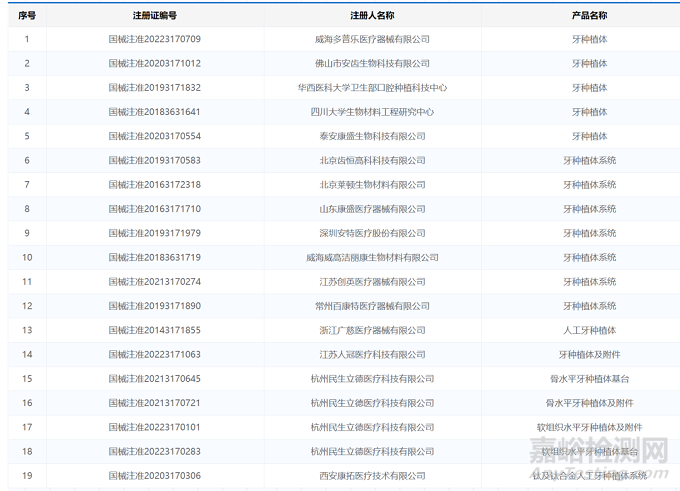Select the 注册人名称 column header
680x491 pixels.
click(372, 16)
